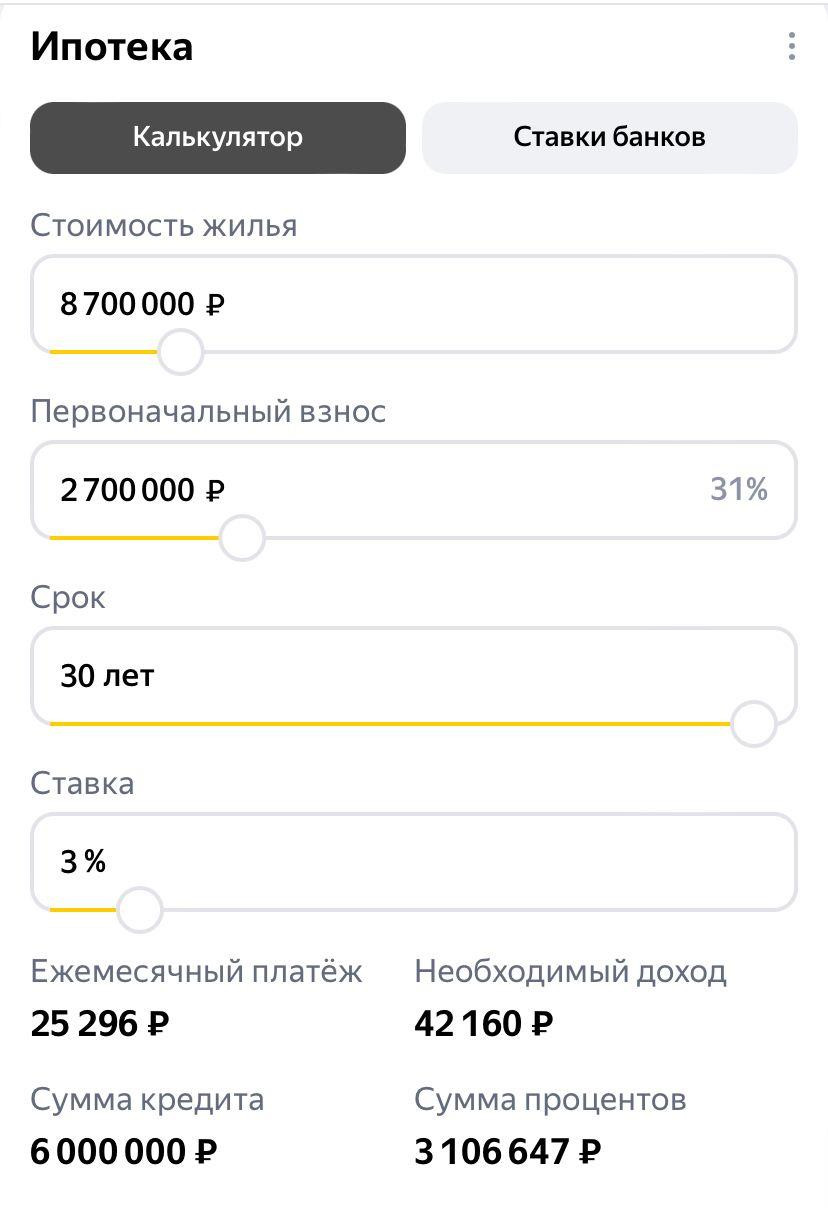Screen dimensions: 828x1208
Task: Click the Ставка slider handle
Action: tap(139, 910)
